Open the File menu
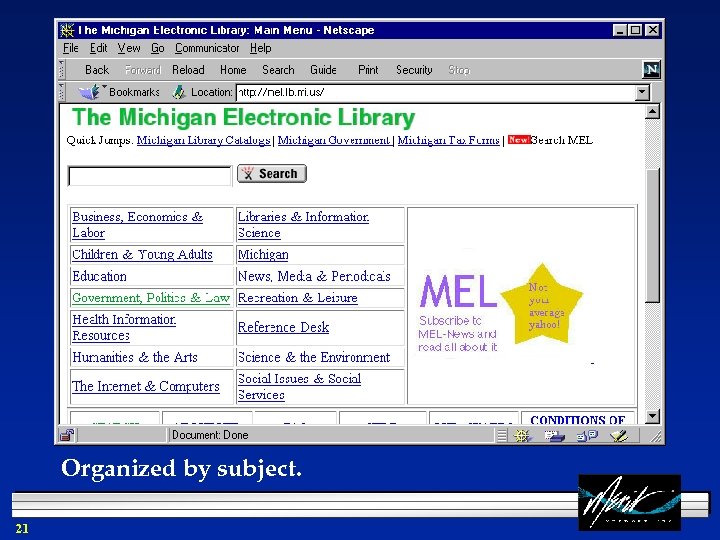Screen dimensions: 720x540 pyautogui.click(x=71, y=48)
